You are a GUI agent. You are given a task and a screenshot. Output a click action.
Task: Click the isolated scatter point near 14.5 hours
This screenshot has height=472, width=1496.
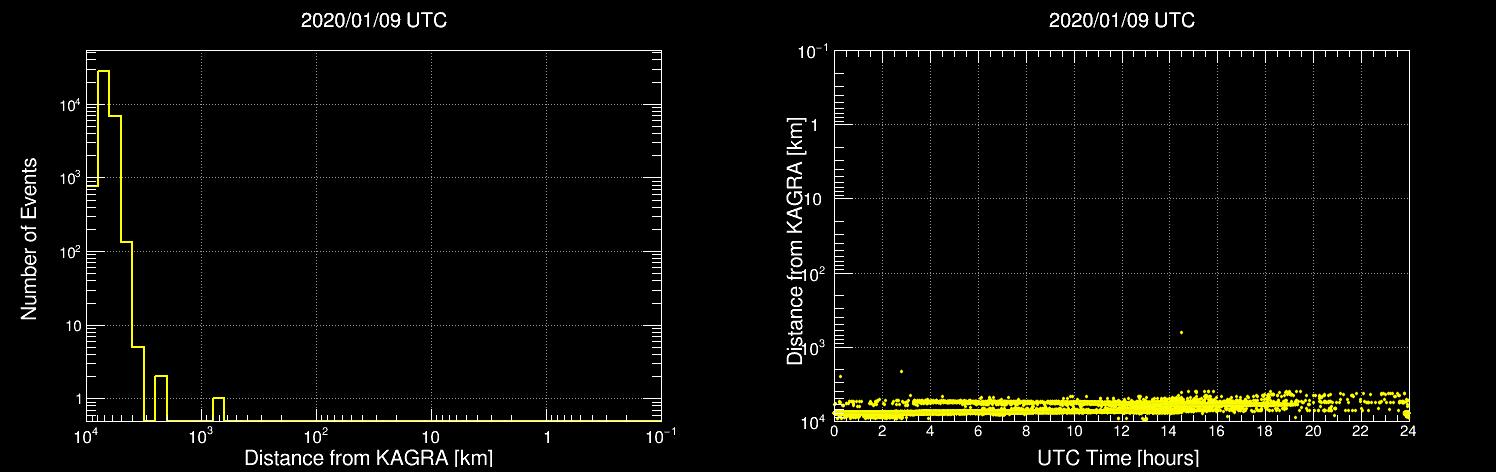(1181, 332)
